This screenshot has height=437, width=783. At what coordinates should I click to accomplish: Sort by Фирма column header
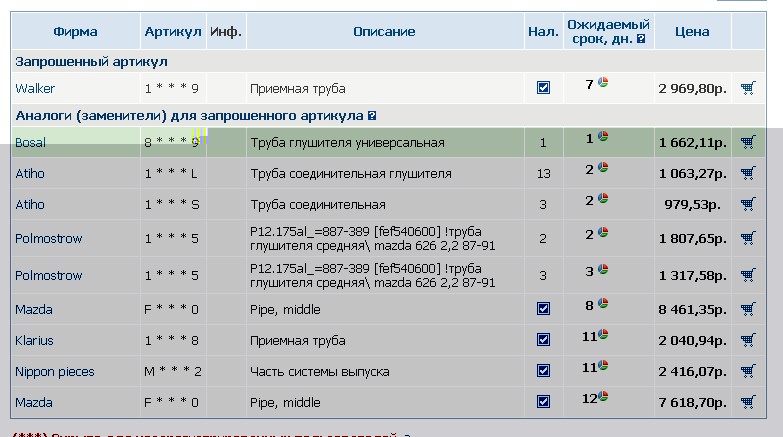75,31
